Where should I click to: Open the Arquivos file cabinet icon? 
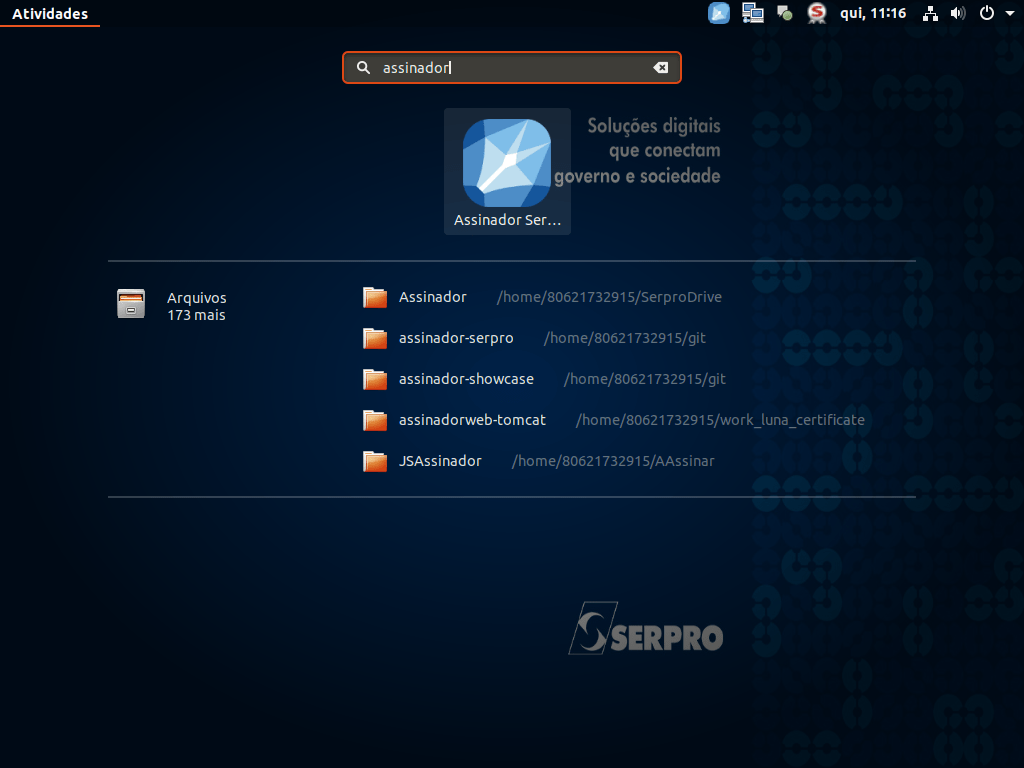tap(131, 304)
